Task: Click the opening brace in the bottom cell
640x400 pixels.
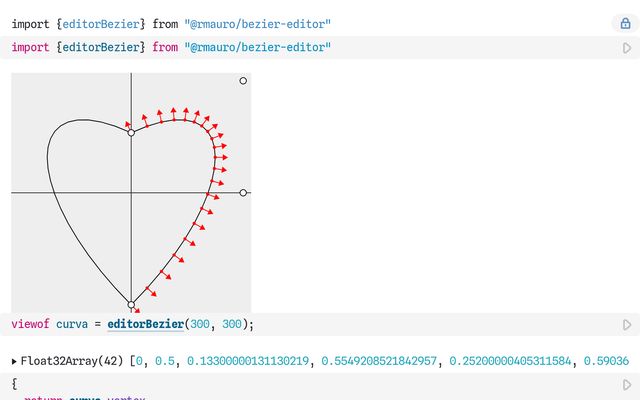Action: click(x=14, y=384)
